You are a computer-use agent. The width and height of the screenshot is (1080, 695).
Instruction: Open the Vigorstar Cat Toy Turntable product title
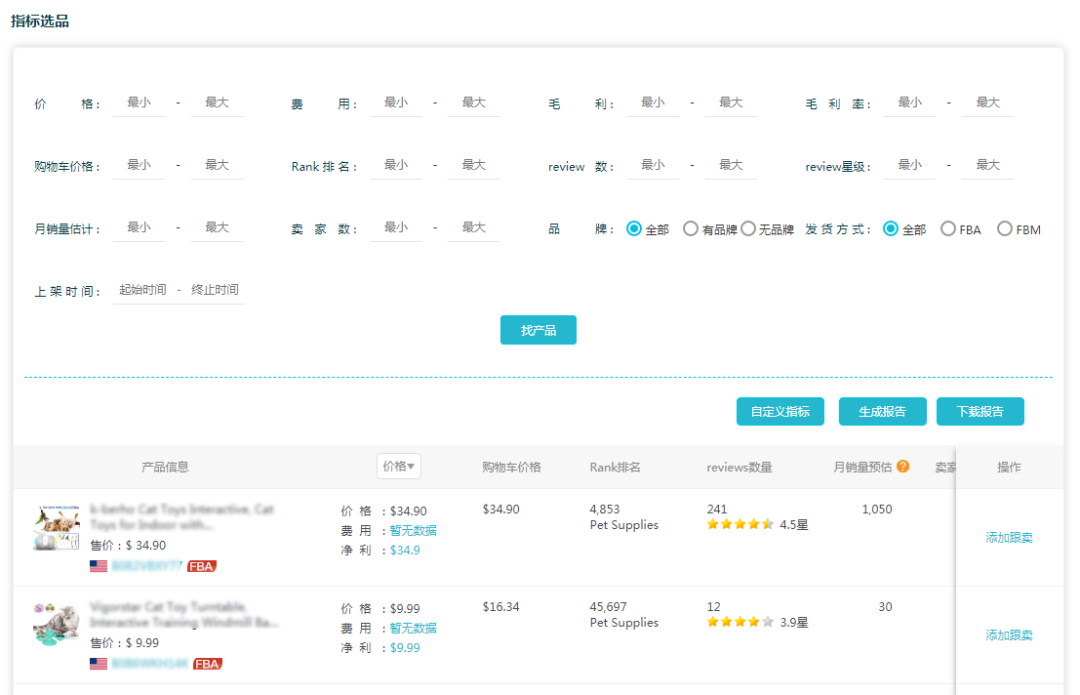[184, 614]
